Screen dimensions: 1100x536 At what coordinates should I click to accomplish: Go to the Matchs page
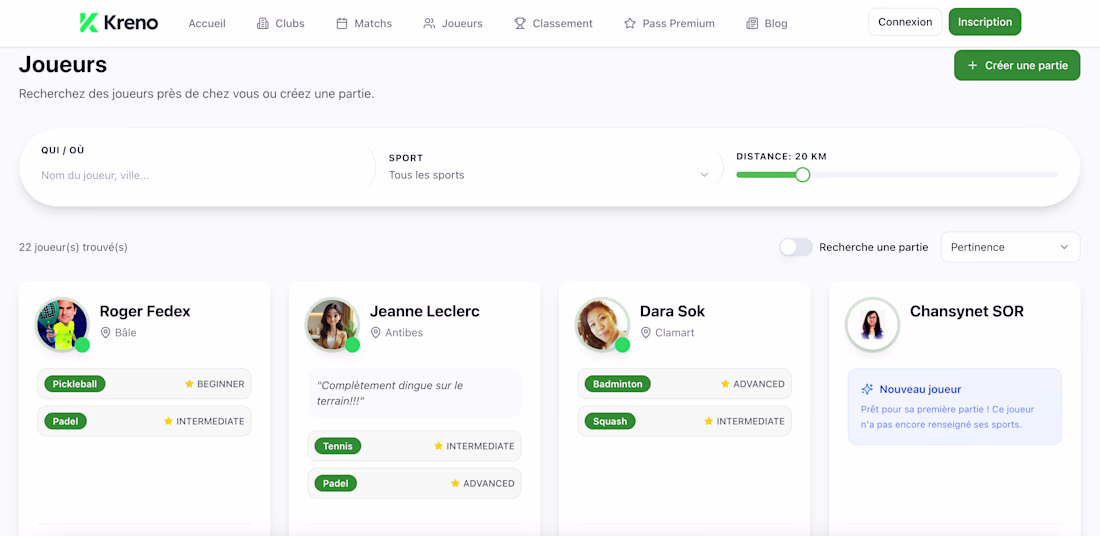point(364,23)
